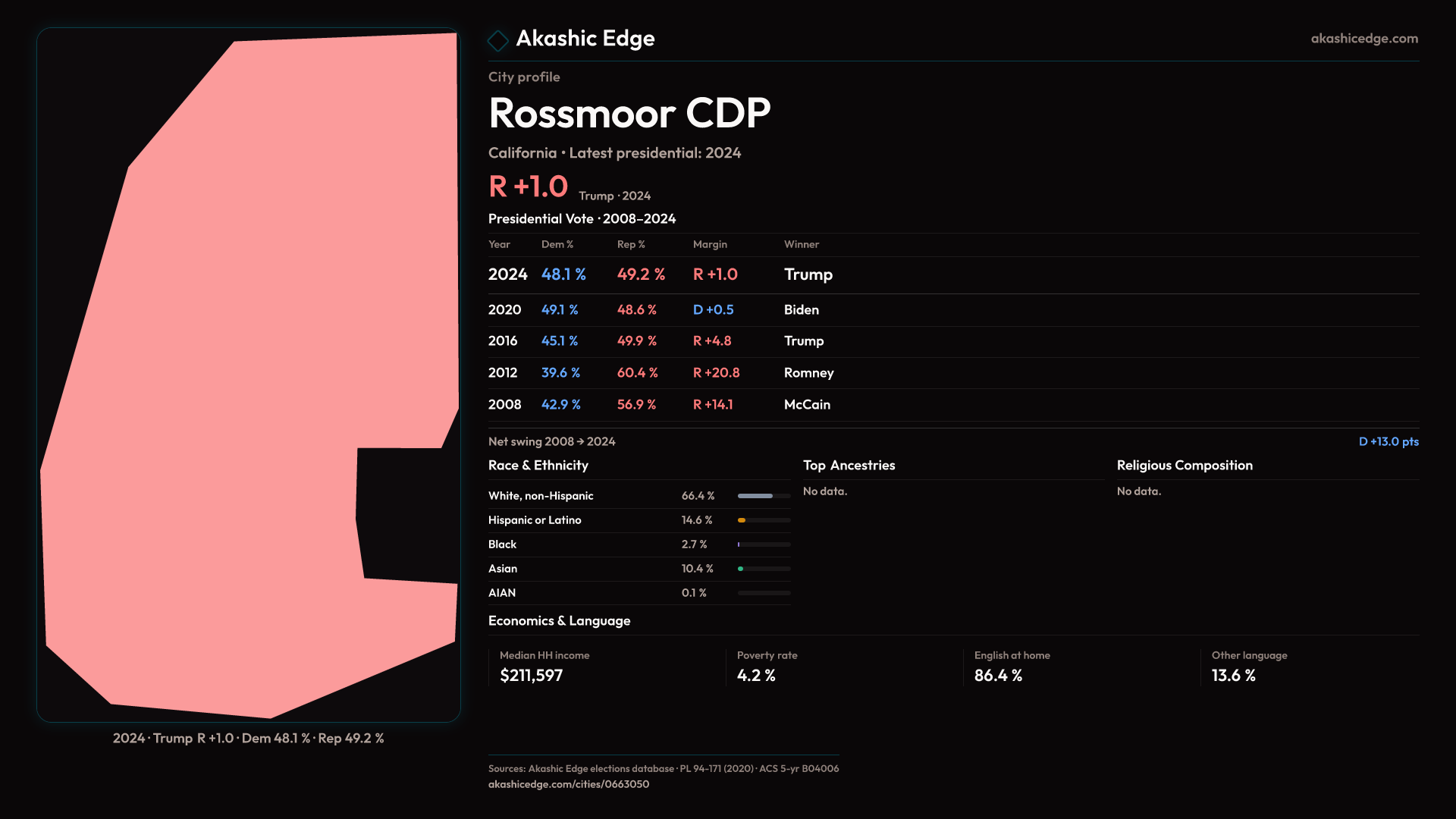This screenshot has height=819, width=1456.
Task: Click the Median HH income card
Action: pyautogui.click(x=544, y=666)
